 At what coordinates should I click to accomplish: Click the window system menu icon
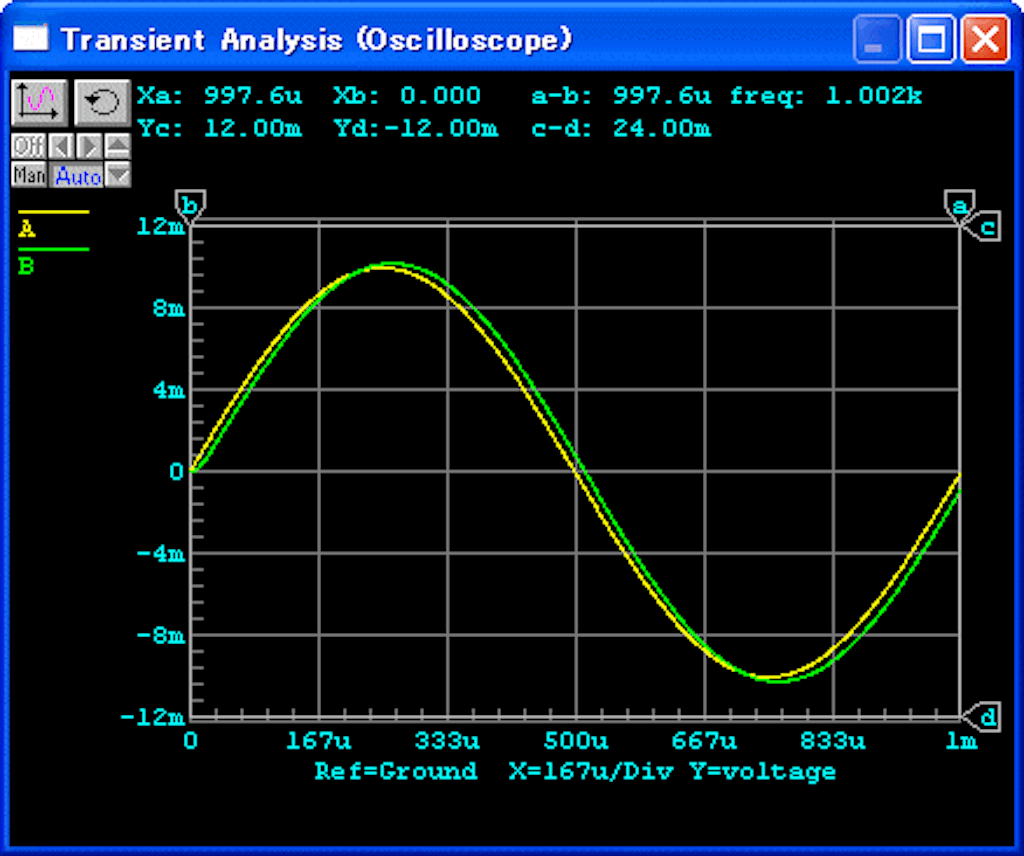[x=31, y=38]
